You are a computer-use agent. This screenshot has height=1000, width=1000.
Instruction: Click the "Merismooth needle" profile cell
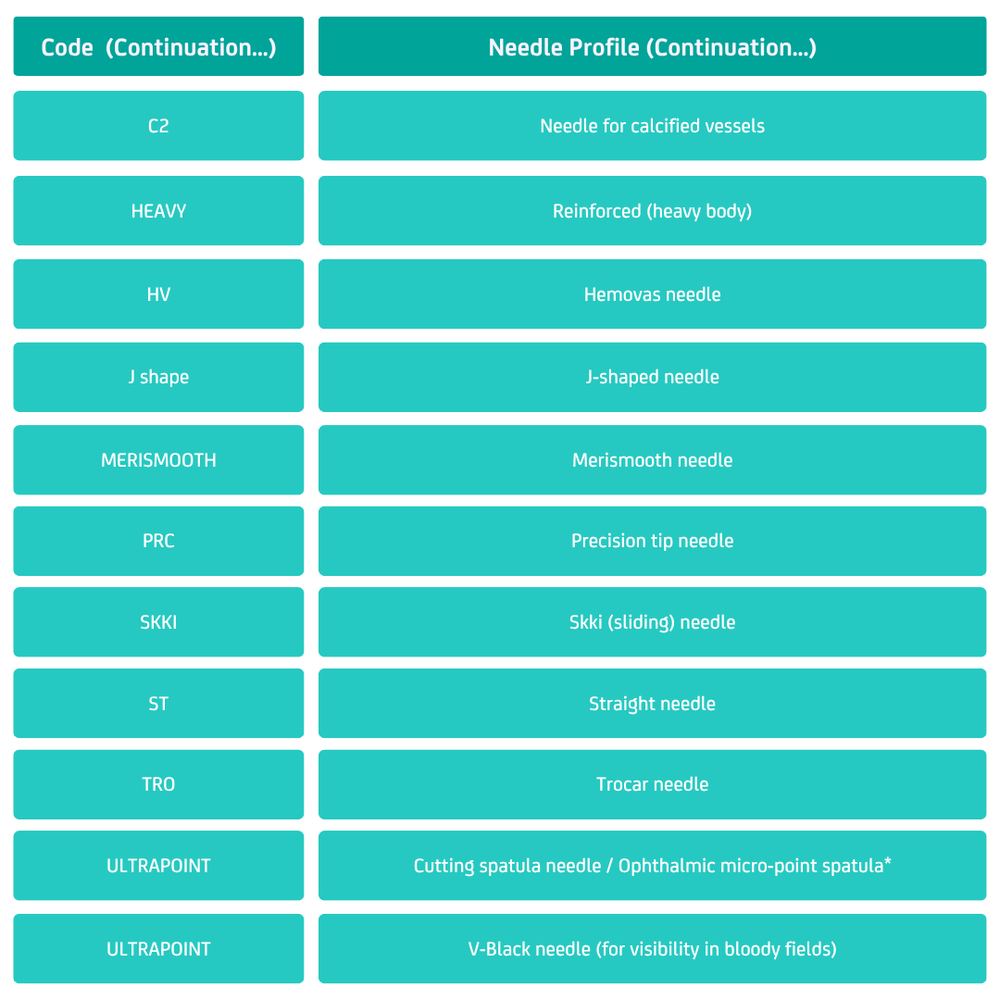coord(652,460)
